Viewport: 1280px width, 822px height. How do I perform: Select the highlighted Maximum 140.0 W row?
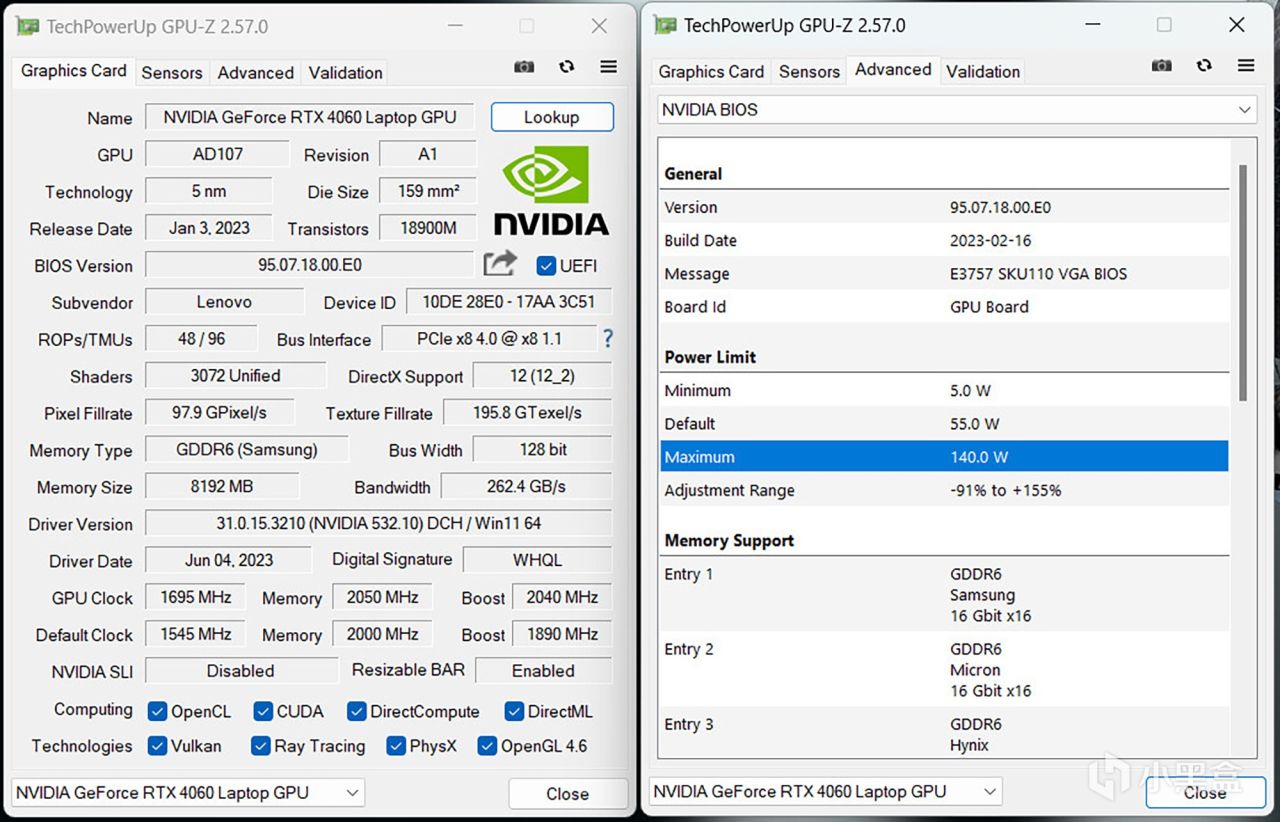pyautogui.click(x=944, y=457)
